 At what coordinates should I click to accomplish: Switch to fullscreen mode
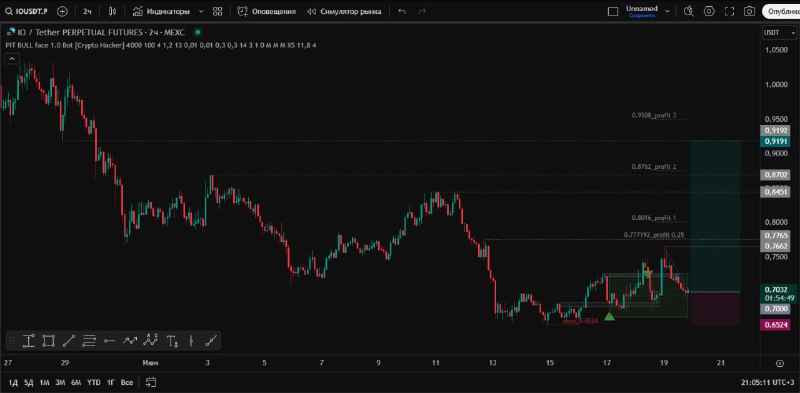[730, 11]
